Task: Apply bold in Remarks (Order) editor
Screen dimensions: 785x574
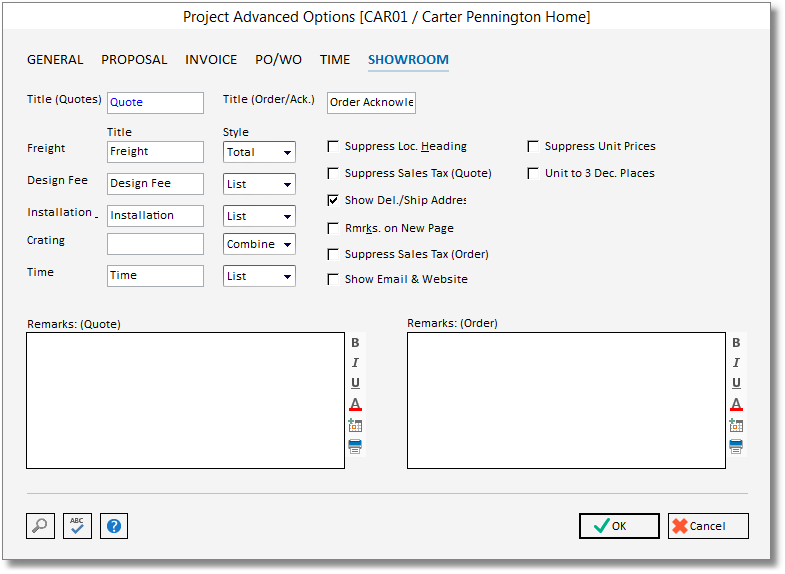Action: click(736, 343)
